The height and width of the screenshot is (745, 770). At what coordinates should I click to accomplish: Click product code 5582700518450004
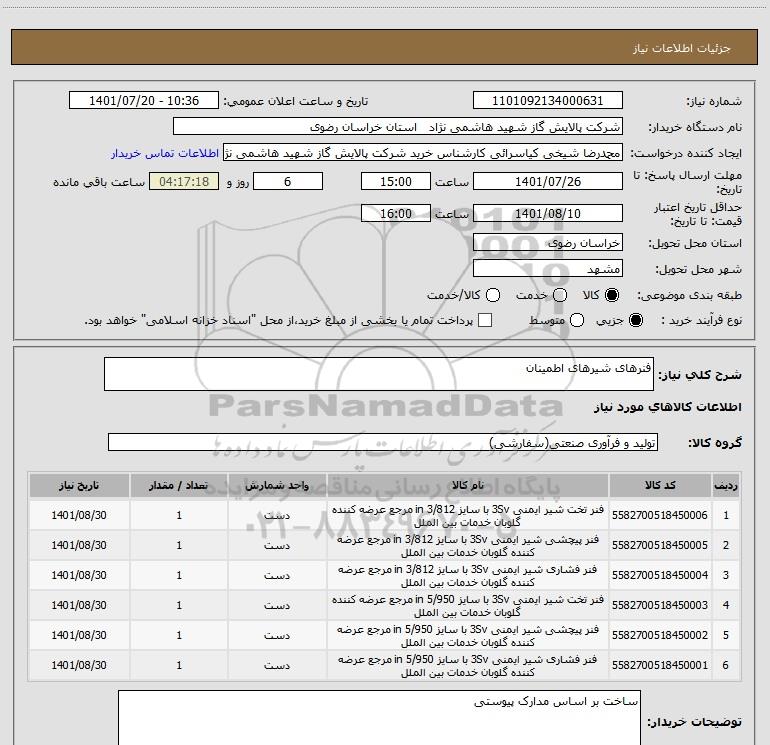[660, 575]
